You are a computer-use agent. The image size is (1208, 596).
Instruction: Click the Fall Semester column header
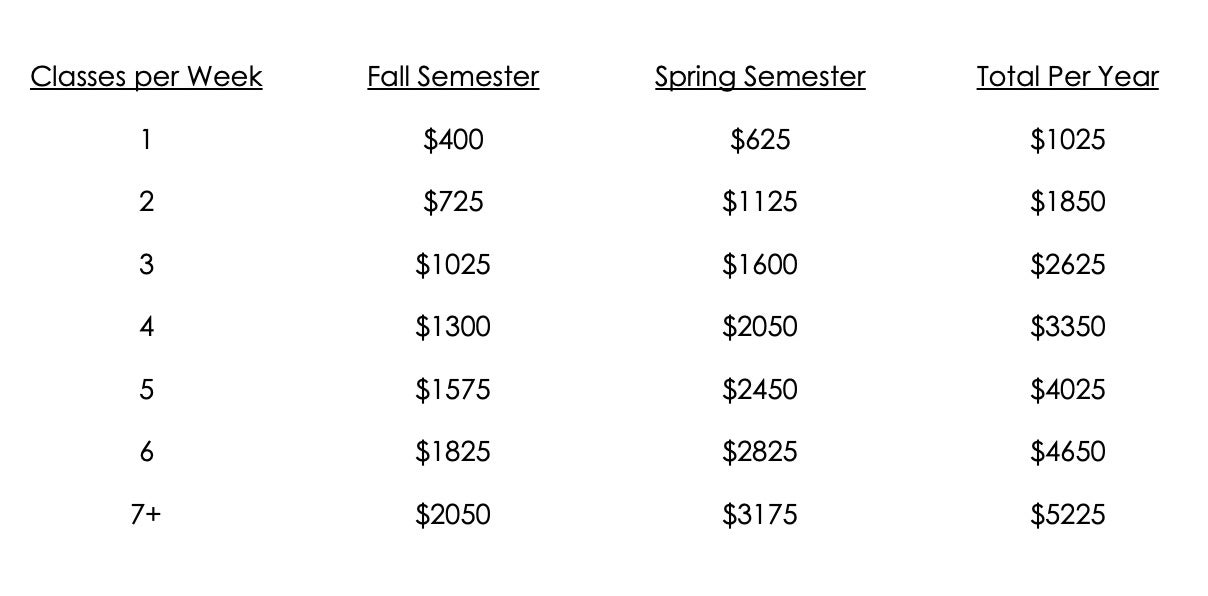click(x=453, y=77)
